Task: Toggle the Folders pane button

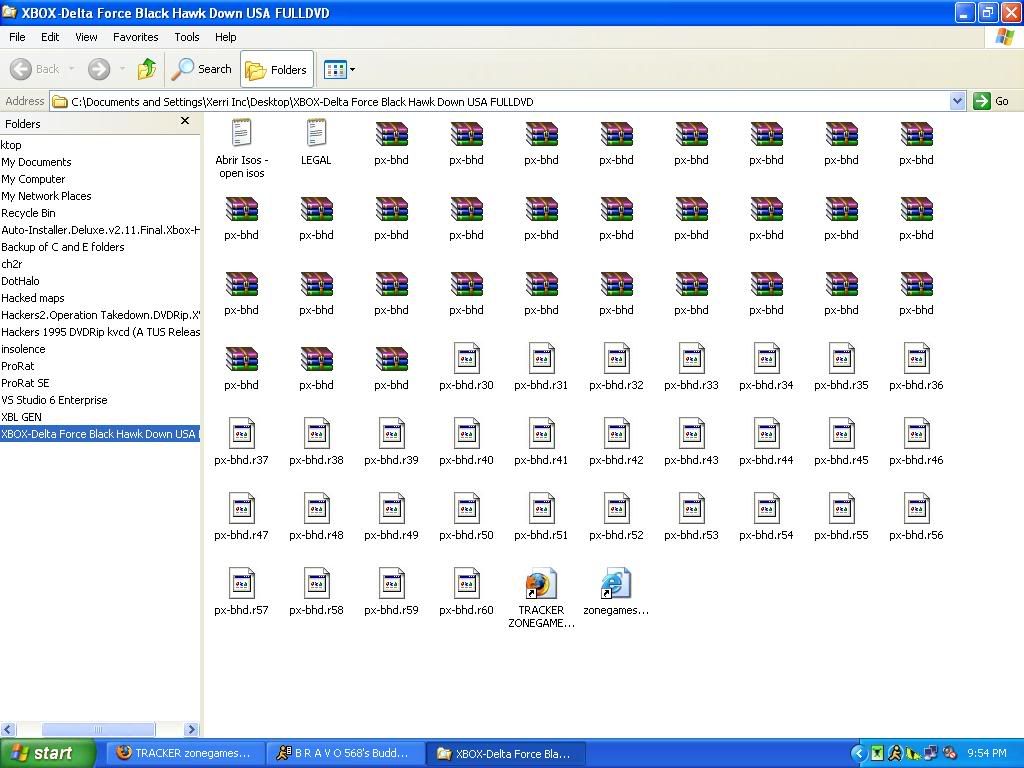Action: [x=277, y=69]
